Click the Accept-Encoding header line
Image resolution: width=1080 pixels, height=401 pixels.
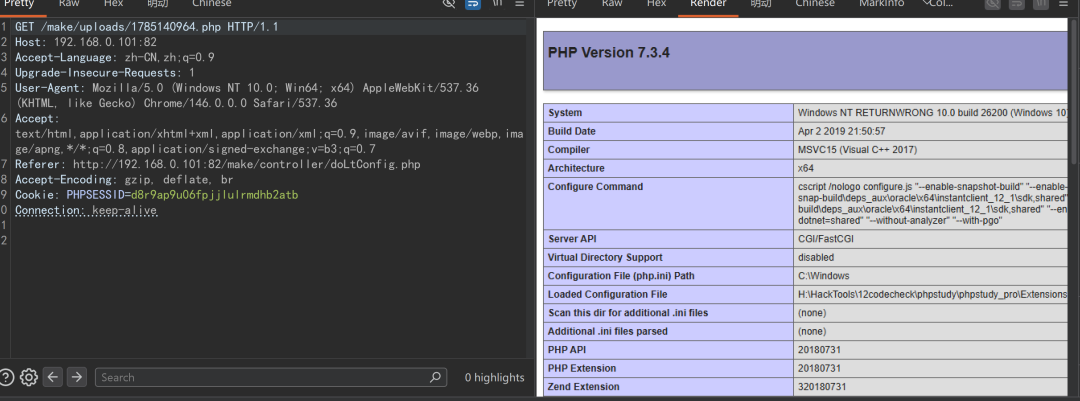[x=124, y=179]
